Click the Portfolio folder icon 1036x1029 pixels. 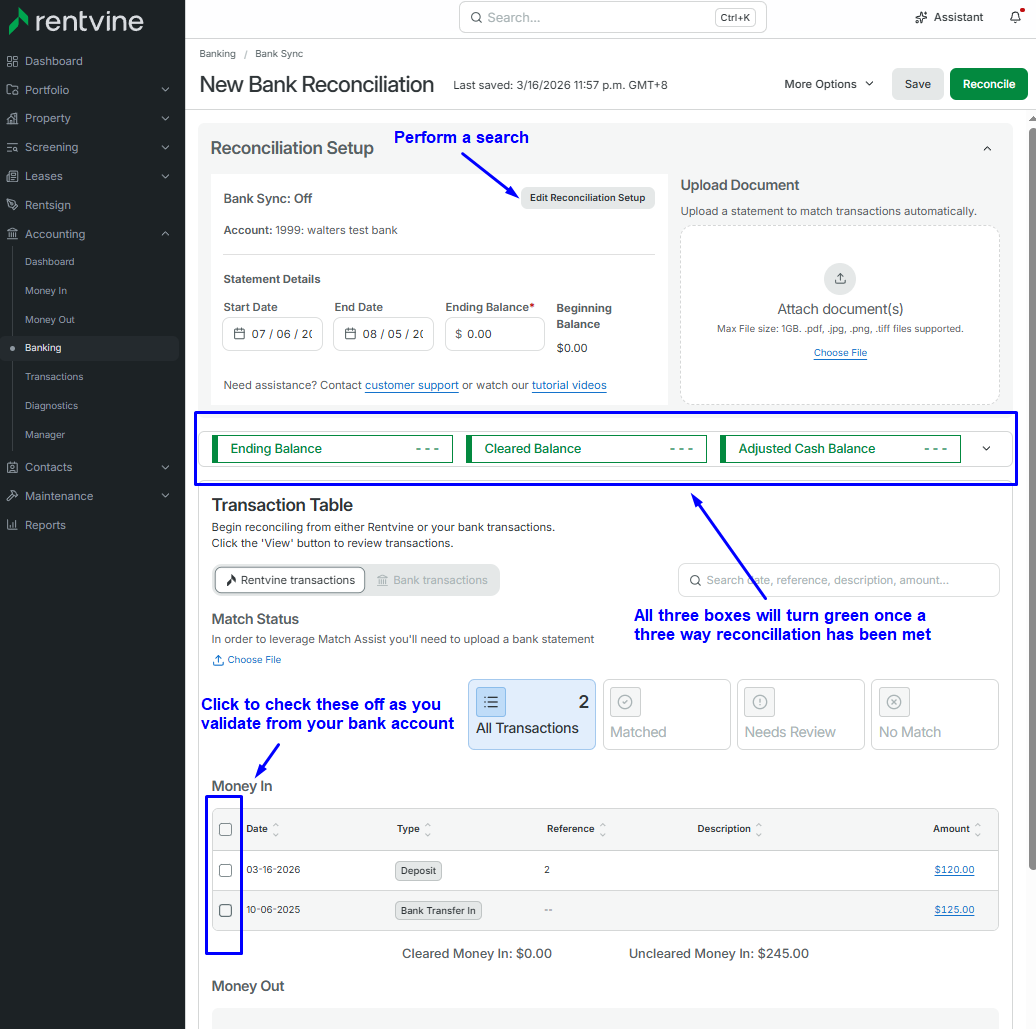pyautogui.click(x=12, y=90)
